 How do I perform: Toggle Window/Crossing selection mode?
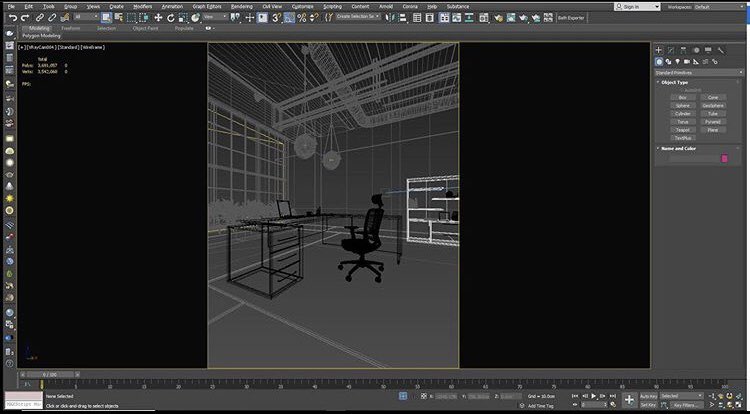click(x=143, y=18)
